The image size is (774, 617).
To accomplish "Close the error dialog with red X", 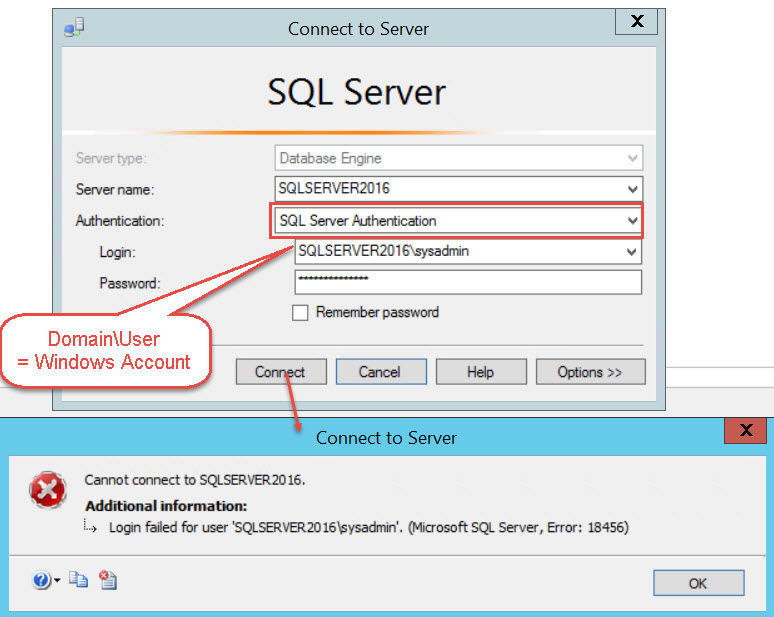I will (x=745, y=430).
